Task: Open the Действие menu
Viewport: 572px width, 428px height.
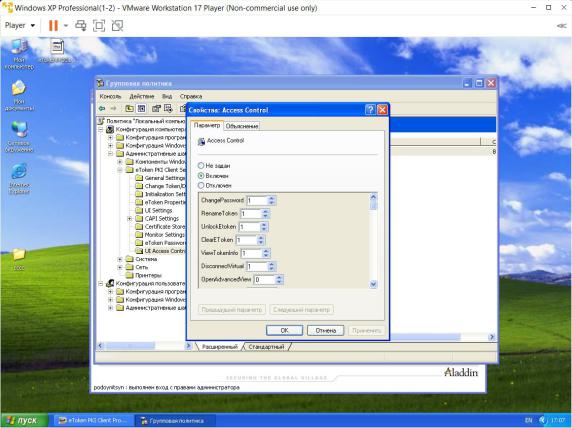Action: (142, 96)
